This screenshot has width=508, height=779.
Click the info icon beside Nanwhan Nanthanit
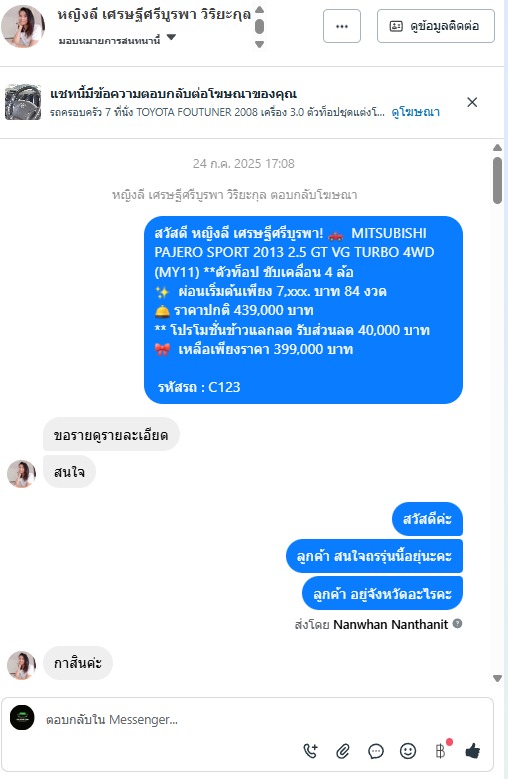(x=457, y=623)
